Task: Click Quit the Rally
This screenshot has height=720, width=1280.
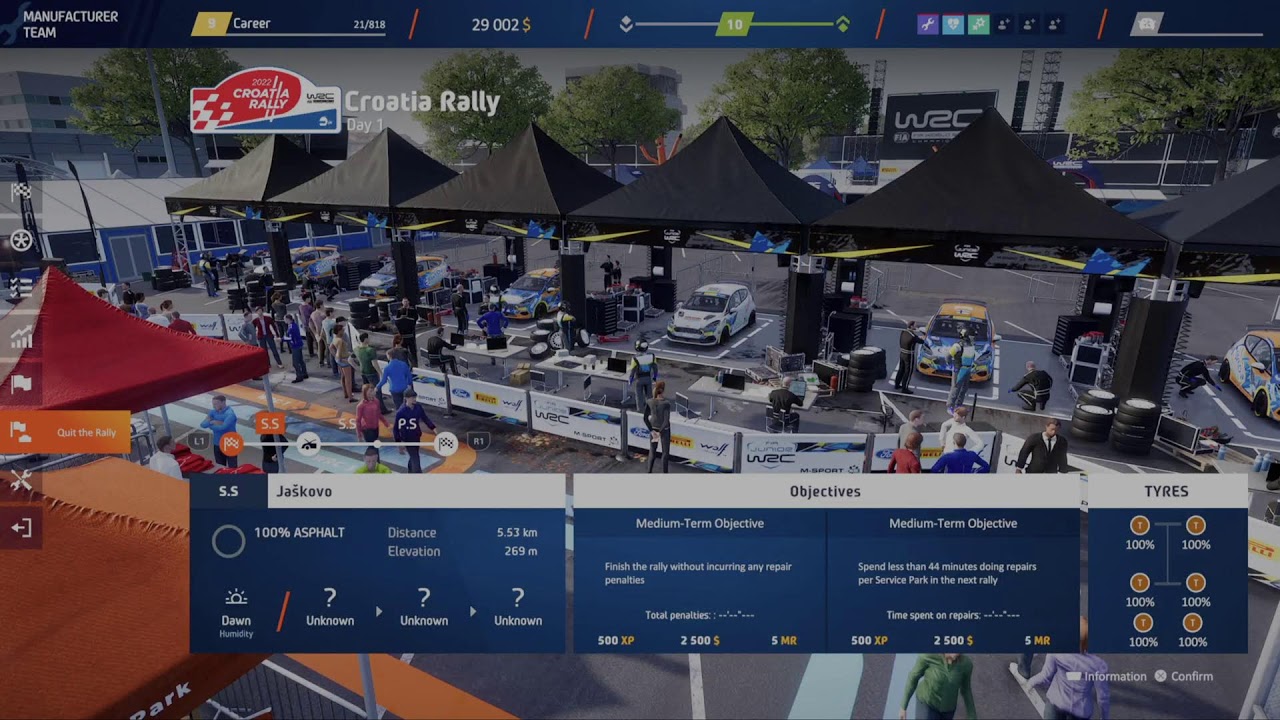Action: (65, 432)
